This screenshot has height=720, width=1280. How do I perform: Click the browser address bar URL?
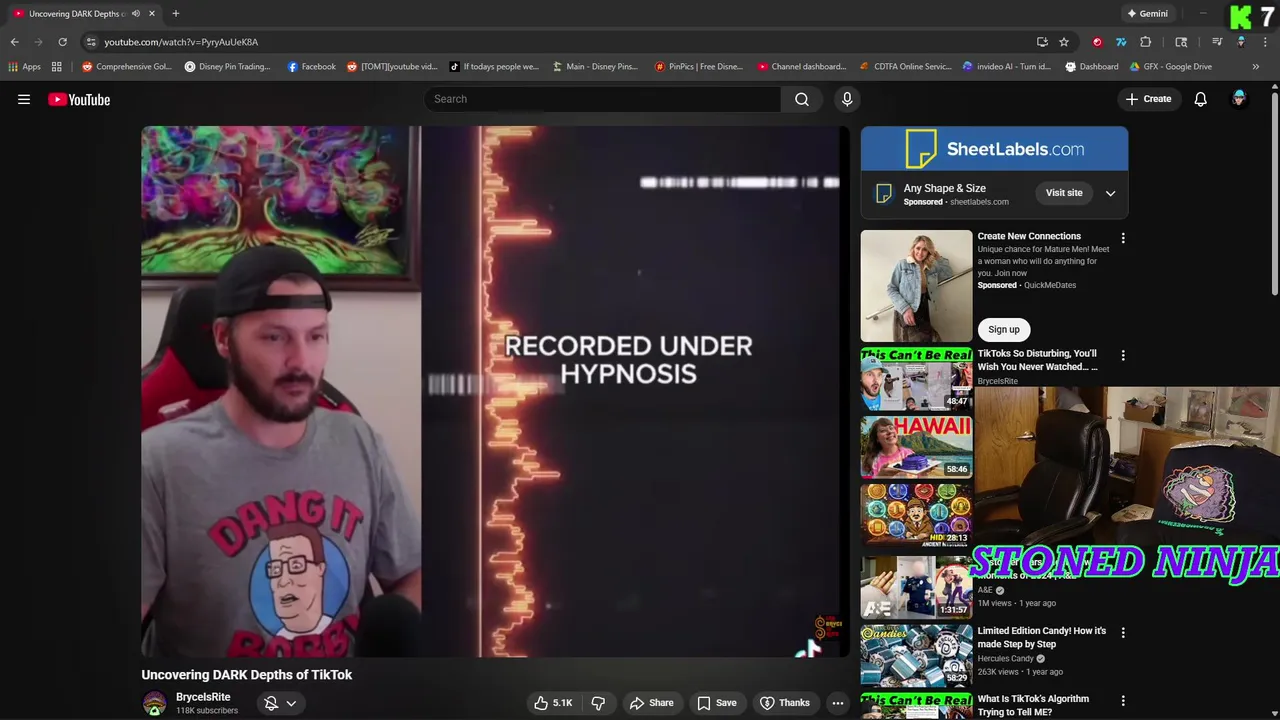[181, 42]
